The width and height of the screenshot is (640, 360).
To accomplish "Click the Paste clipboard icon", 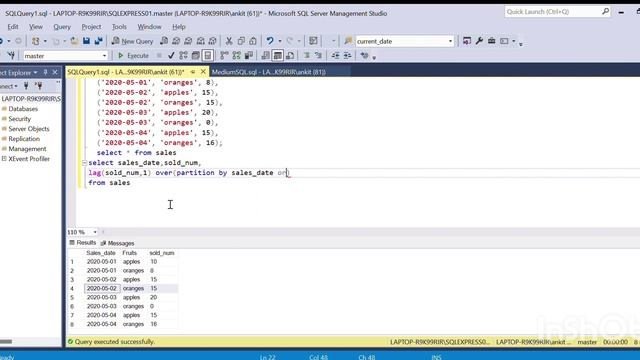I will [253, 41].
